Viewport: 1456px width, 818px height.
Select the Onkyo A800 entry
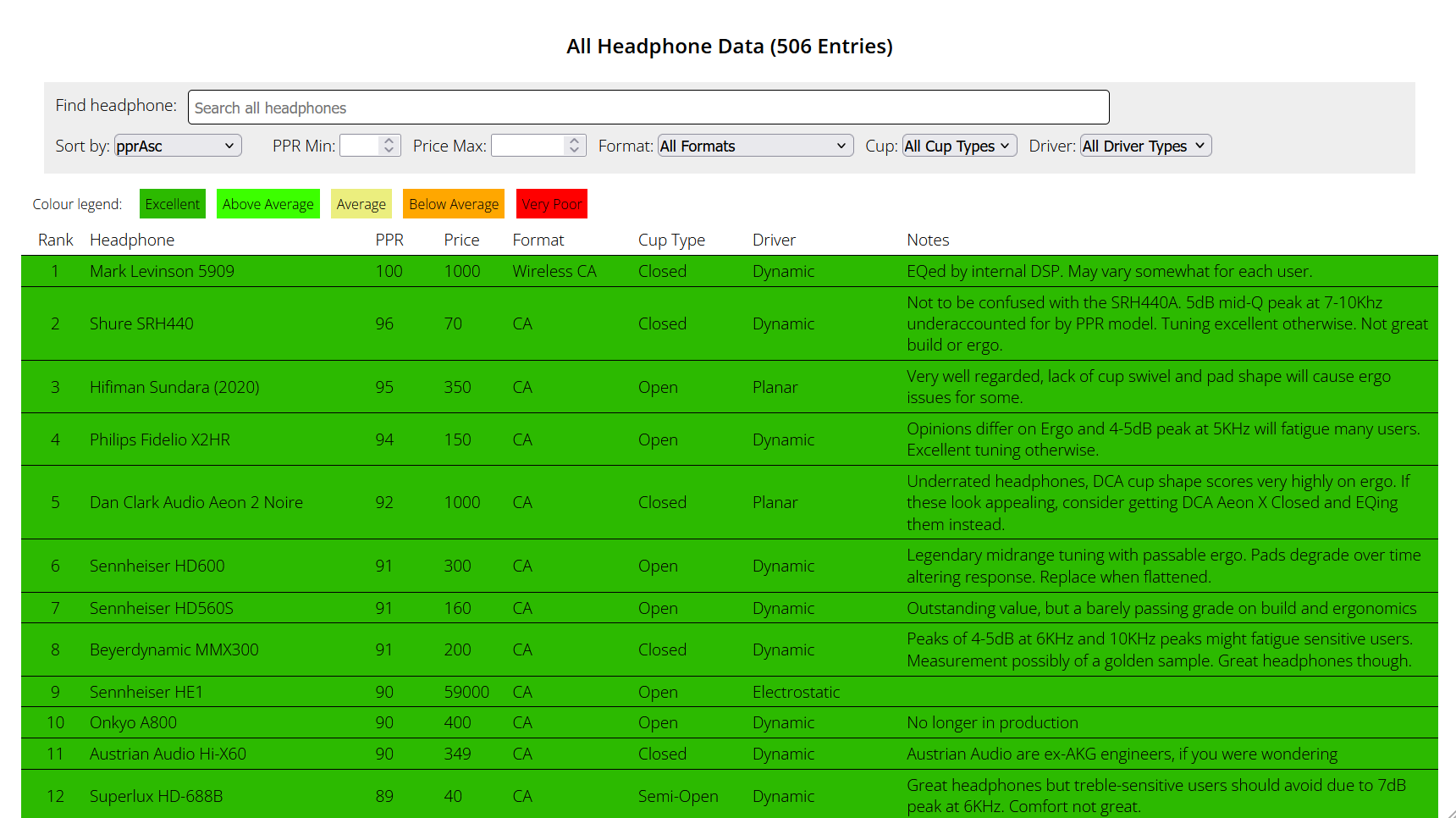point(133,722)
